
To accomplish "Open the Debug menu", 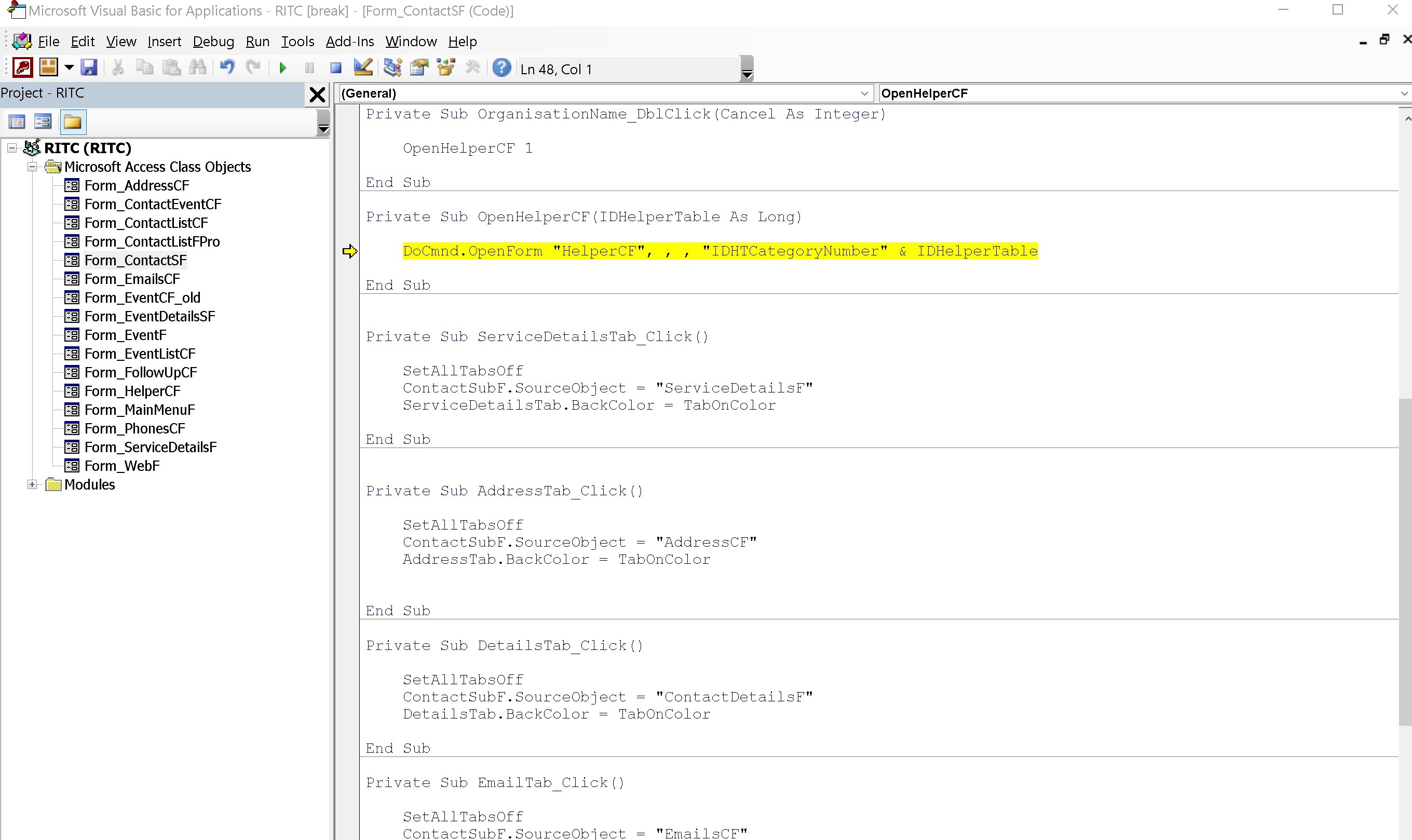I will (x=213, y=42).
